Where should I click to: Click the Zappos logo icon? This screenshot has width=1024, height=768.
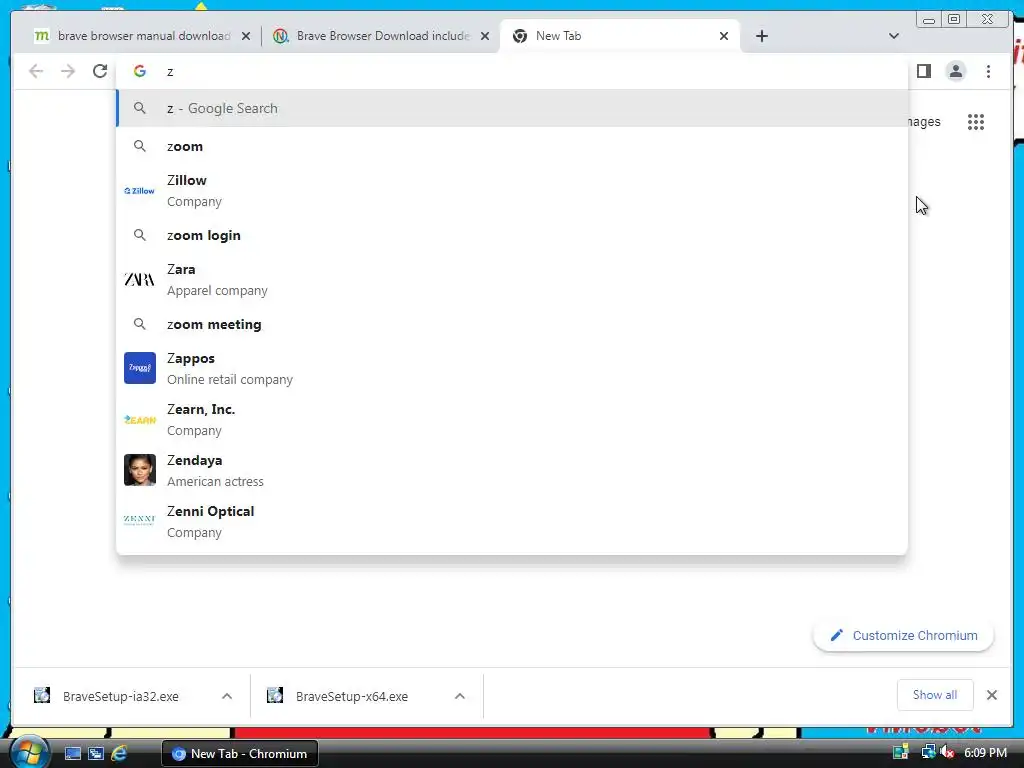(140, 368)
